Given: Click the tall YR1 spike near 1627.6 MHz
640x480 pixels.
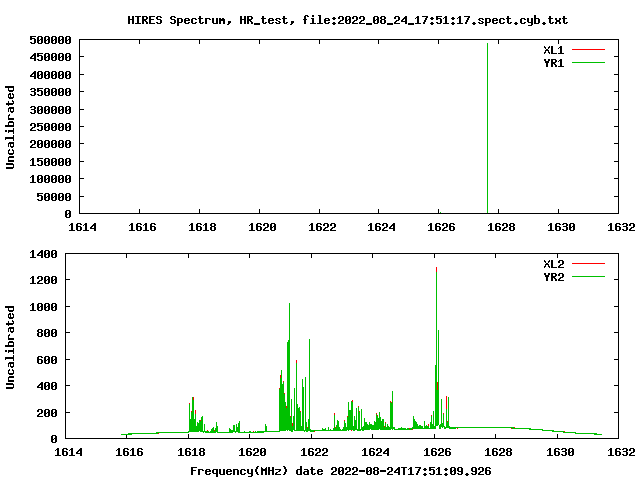Looking at the screenshot, I should click(x=487, y=128).
